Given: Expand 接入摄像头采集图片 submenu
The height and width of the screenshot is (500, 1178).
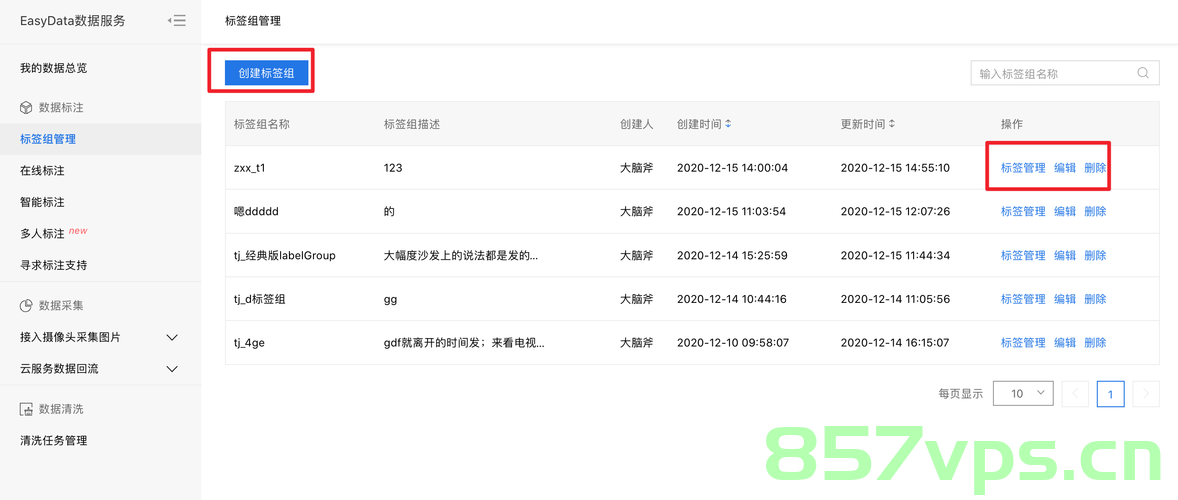Looking at the screenshot, I should click(x=172, y=338).
